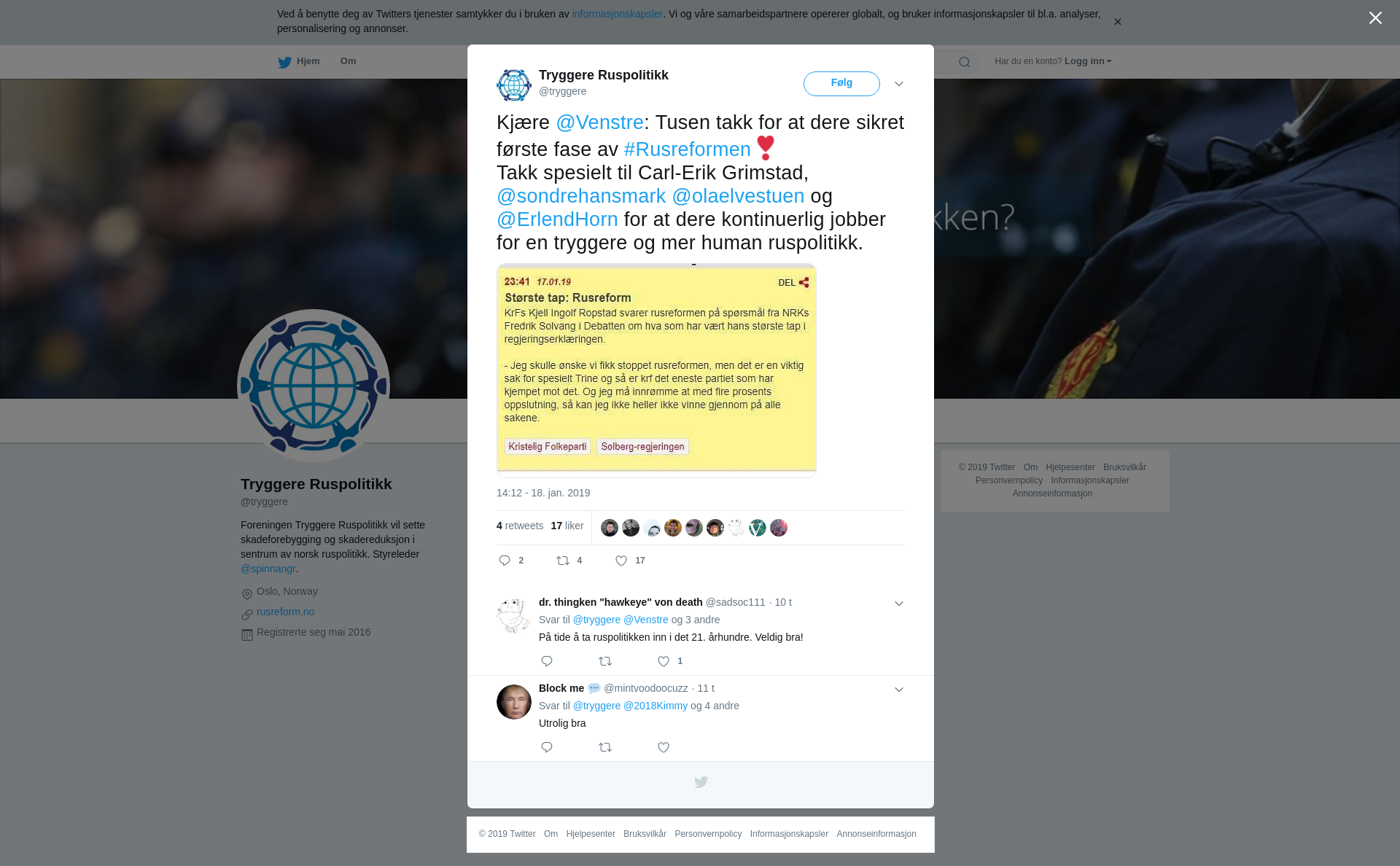The image size is (1400, 866).
Task: Reply to the mintvoodoocuzz comment
Action: coord(547,747)
